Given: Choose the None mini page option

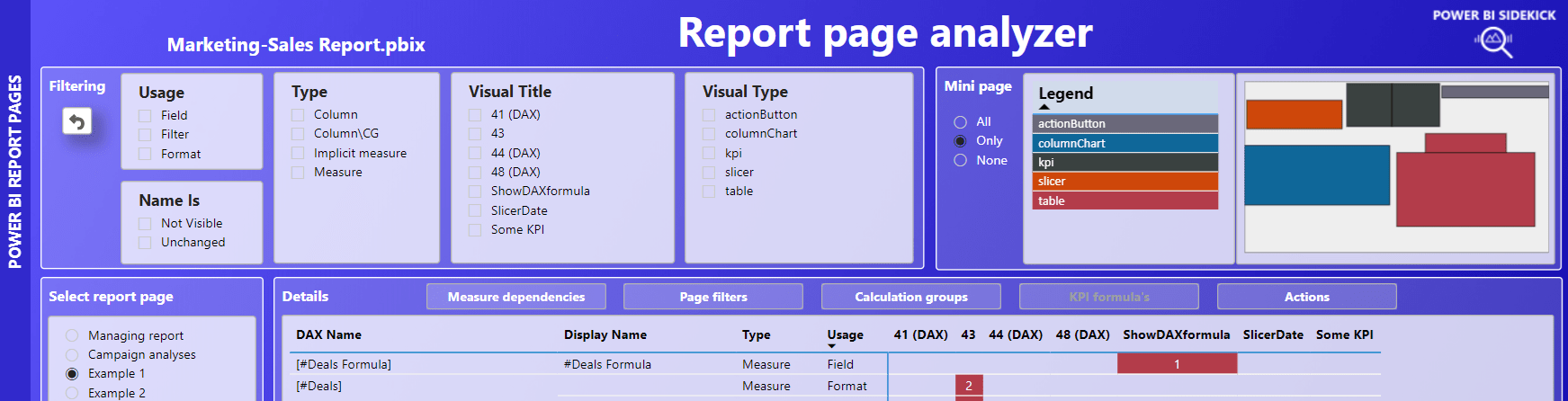Looking at the screenshot, I should coord(960,161).
